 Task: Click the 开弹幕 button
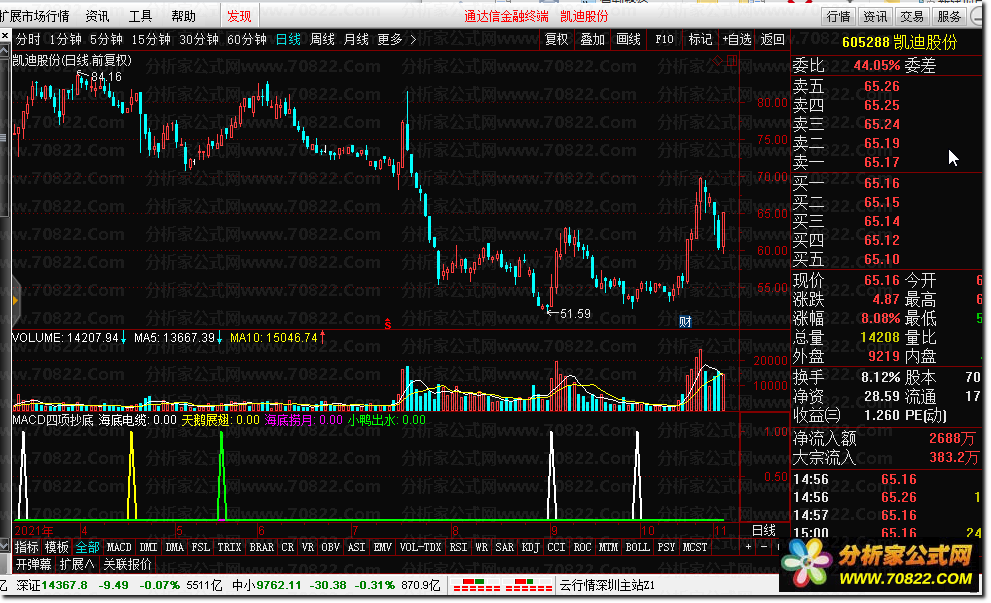pyautogui.click(x=33, y=564)
